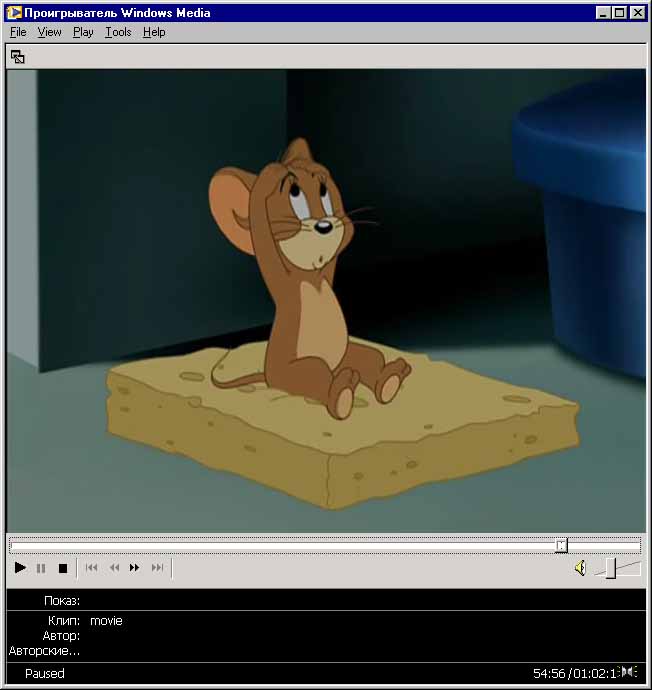This screenshot has width=652, height=690.
Task: Click the video frame showing Jerry
Action: coord(326,301)
